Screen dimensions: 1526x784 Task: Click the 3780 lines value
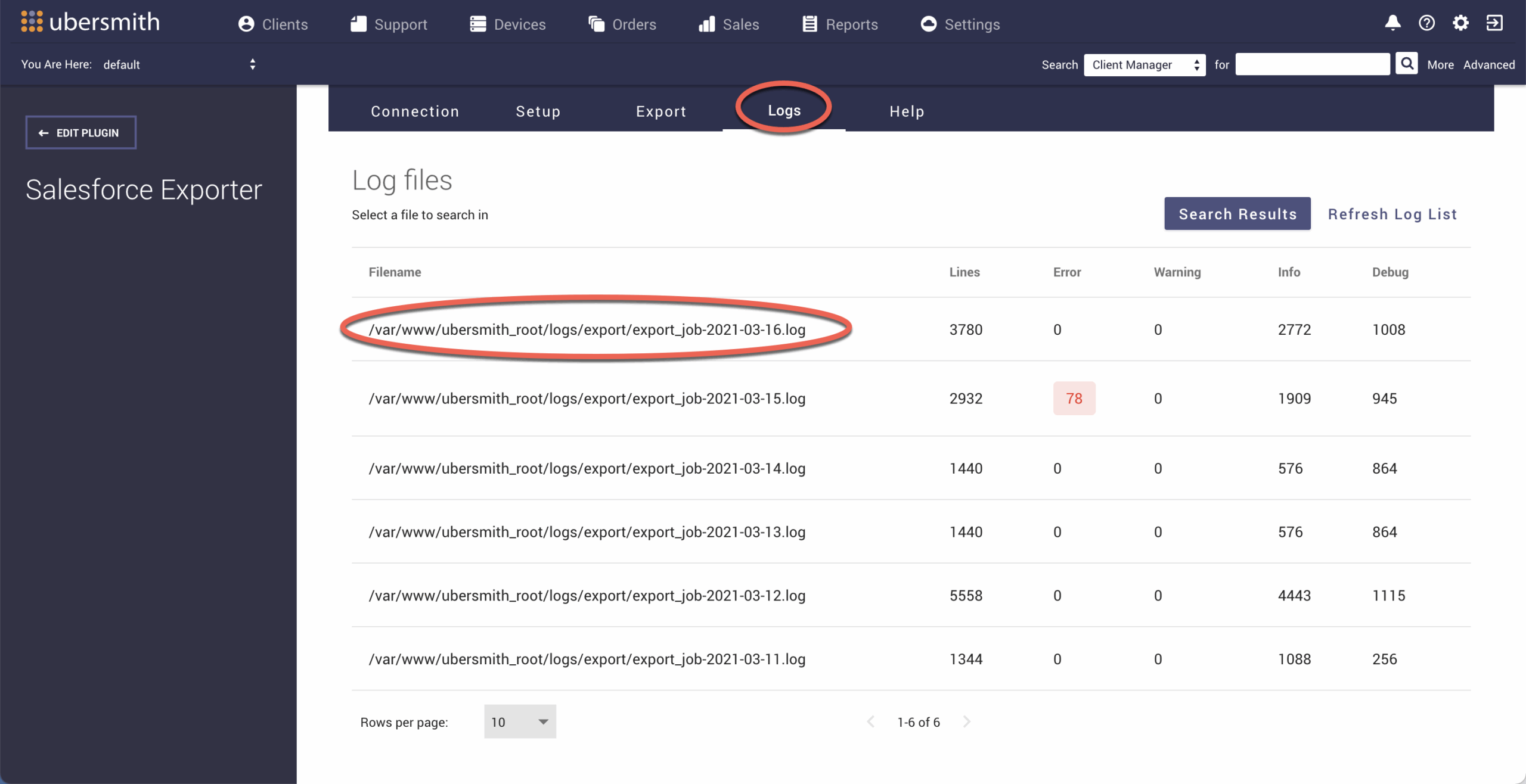tap(966, 329)
